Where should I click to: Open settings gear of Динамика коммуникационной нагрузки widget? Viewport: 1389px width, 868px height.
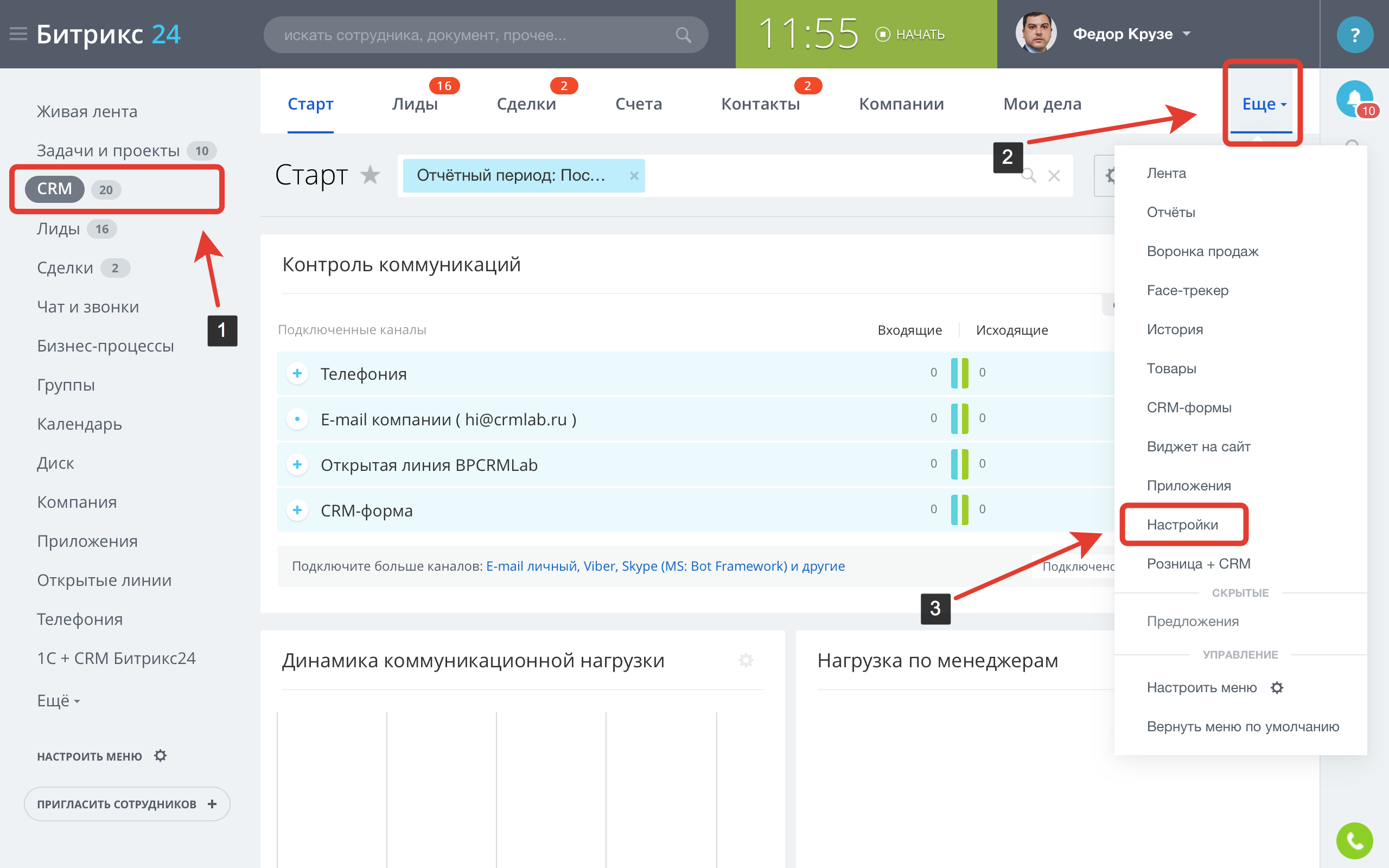coord(746,660)
